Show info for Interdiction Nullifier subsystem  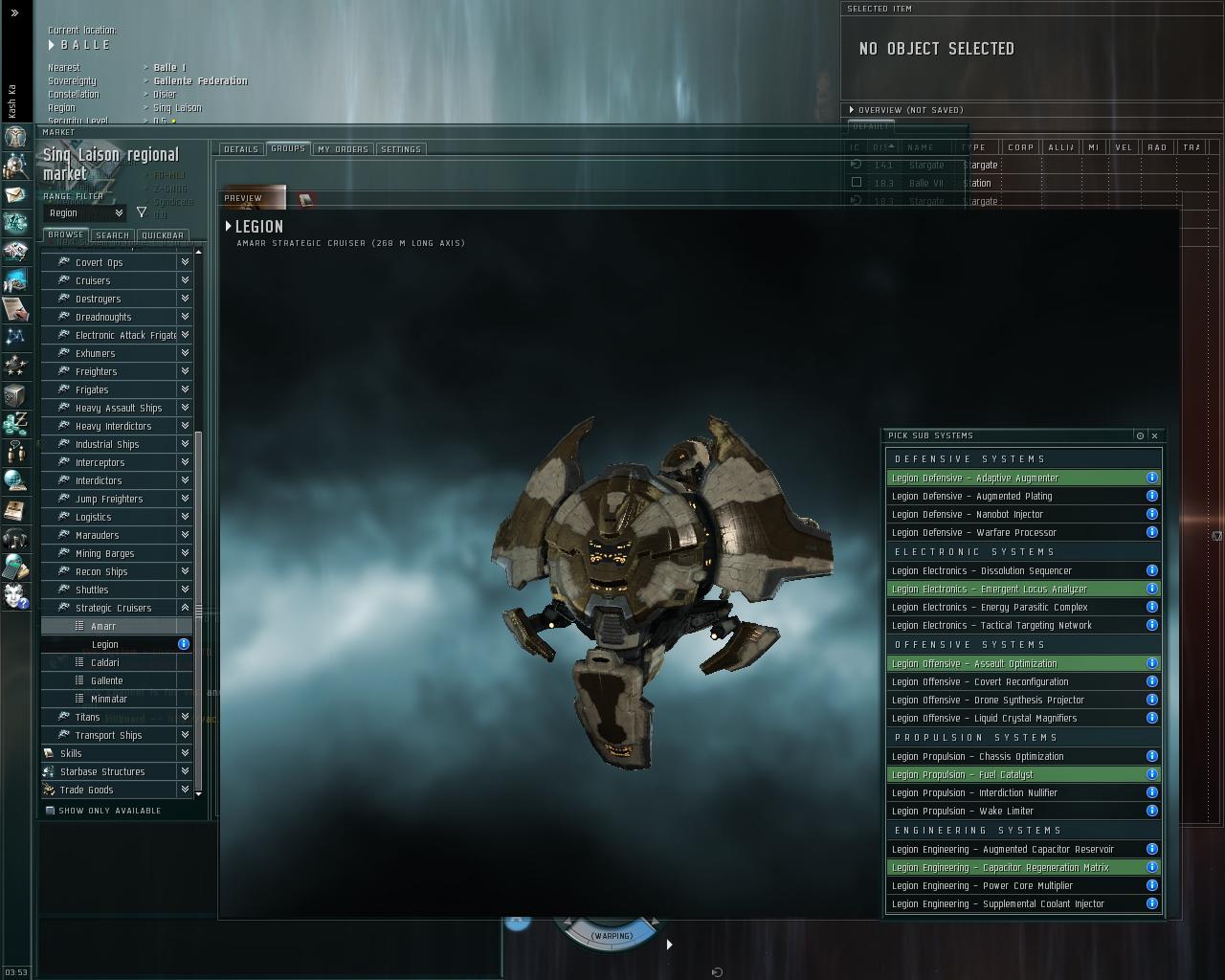point(1152,792)
